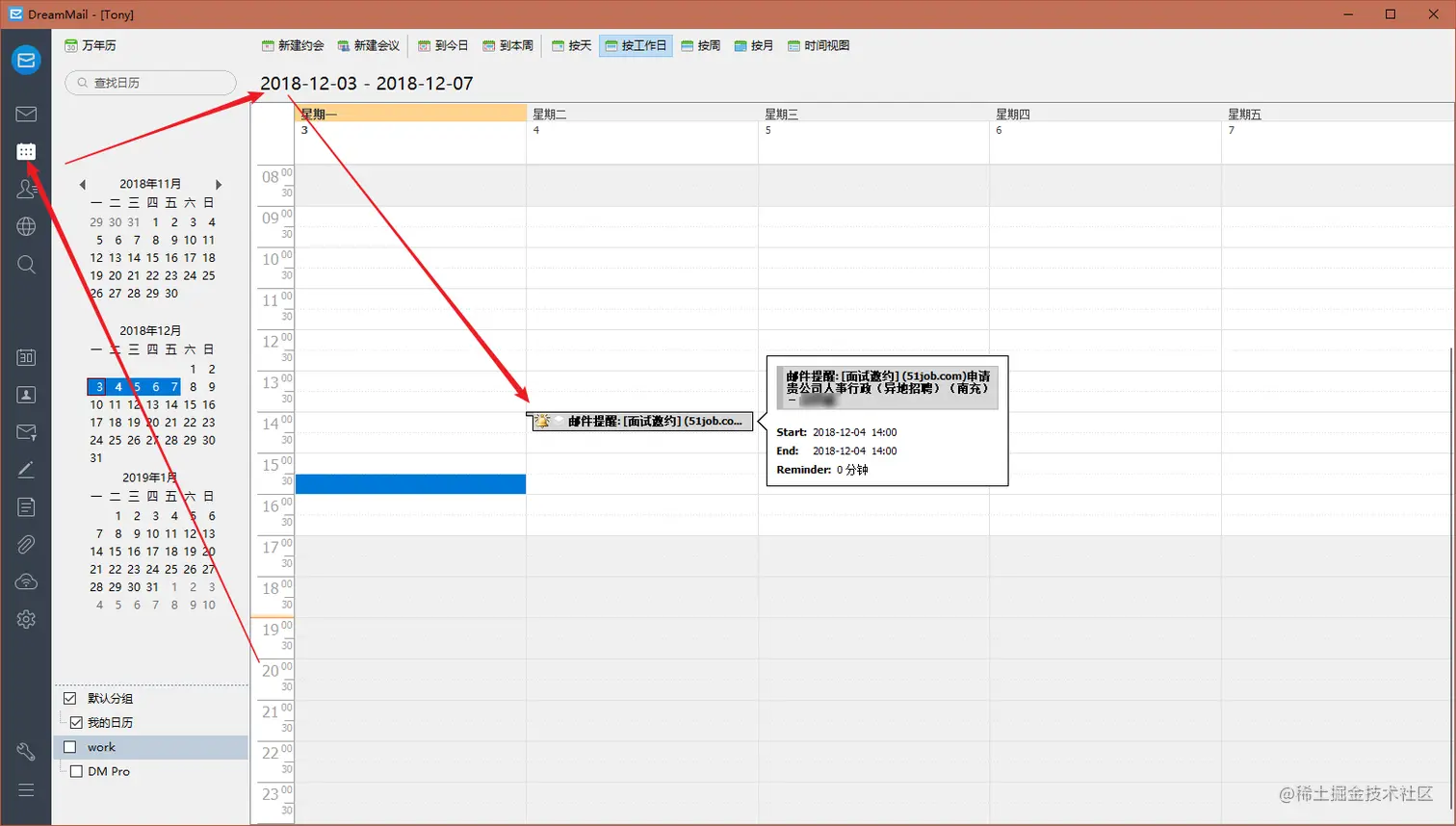The width and height of the screenshot is (1456, 826).
Task: Open the sidebar envelope send icon
Action: click(x=26, y=432)
